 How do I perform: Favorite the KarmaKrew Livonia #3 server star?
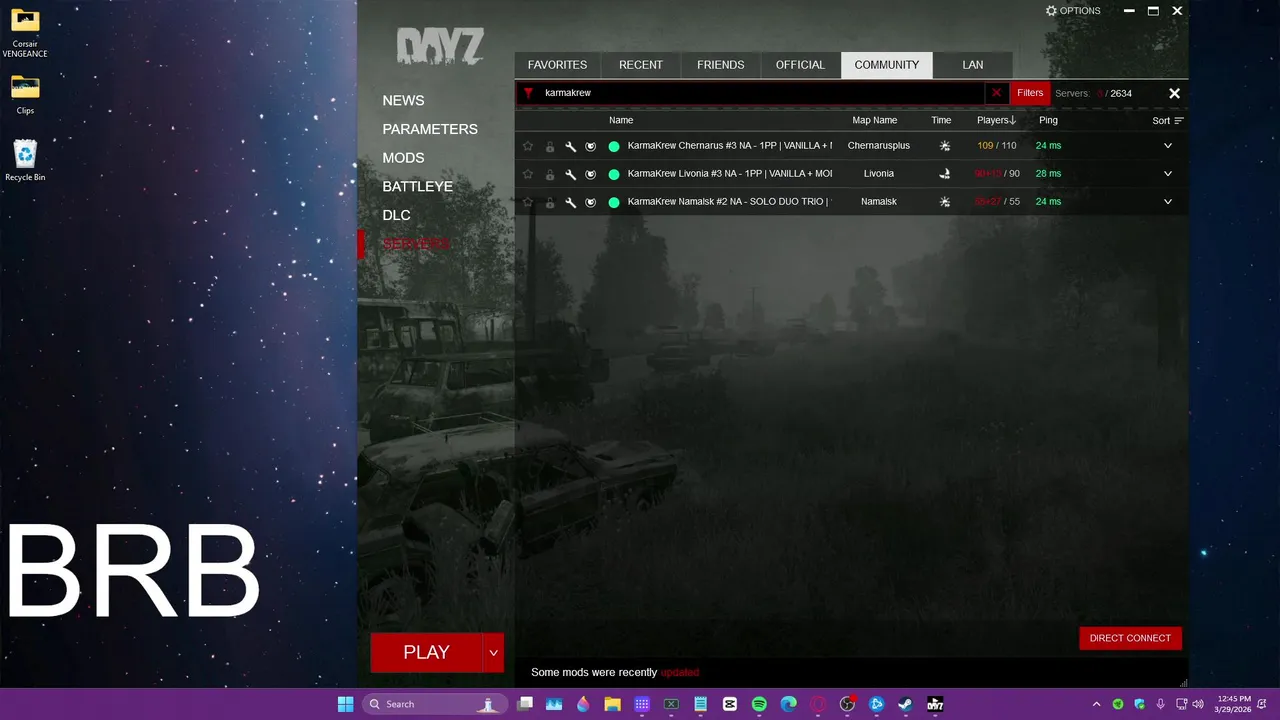[x=528, y=174]
